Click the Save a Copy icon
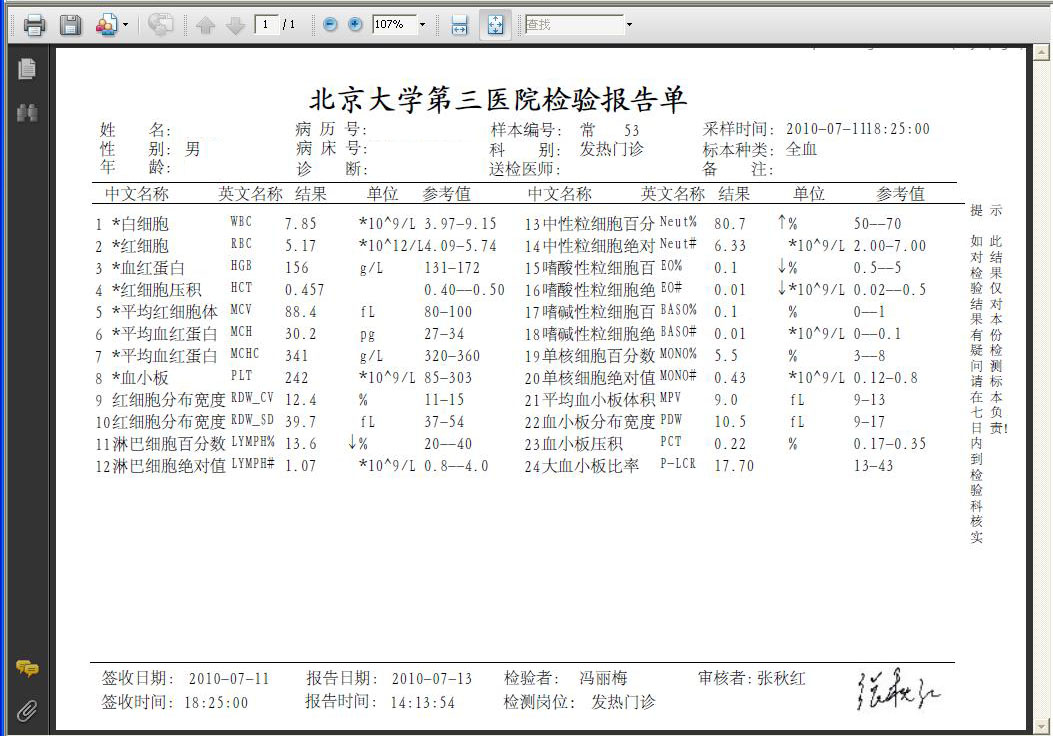Image resolution: width=1053 pixels, height=736 pixels. (70, 24)
